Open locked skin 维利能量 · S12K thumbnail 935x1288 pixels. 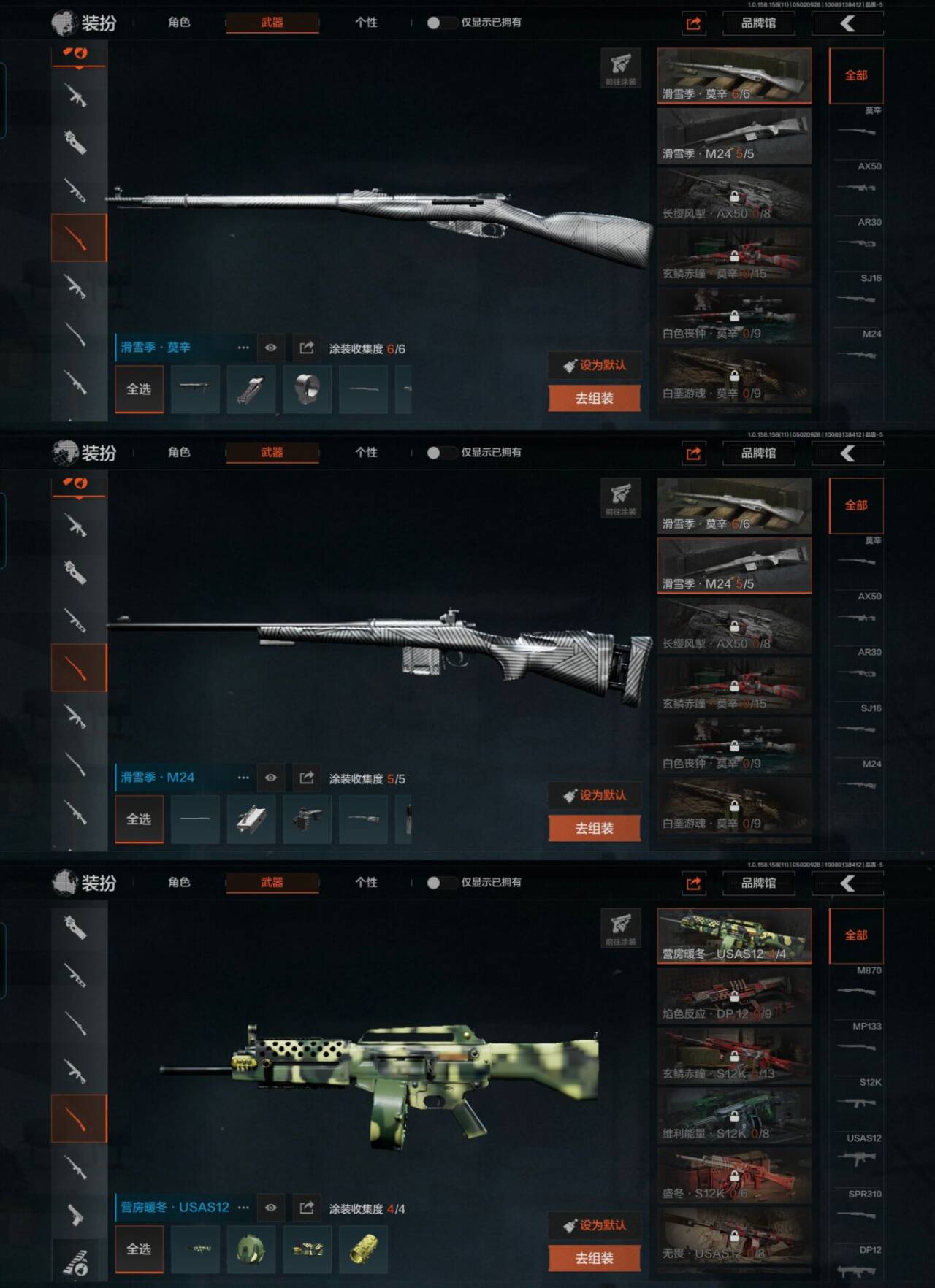(734, 1116)
